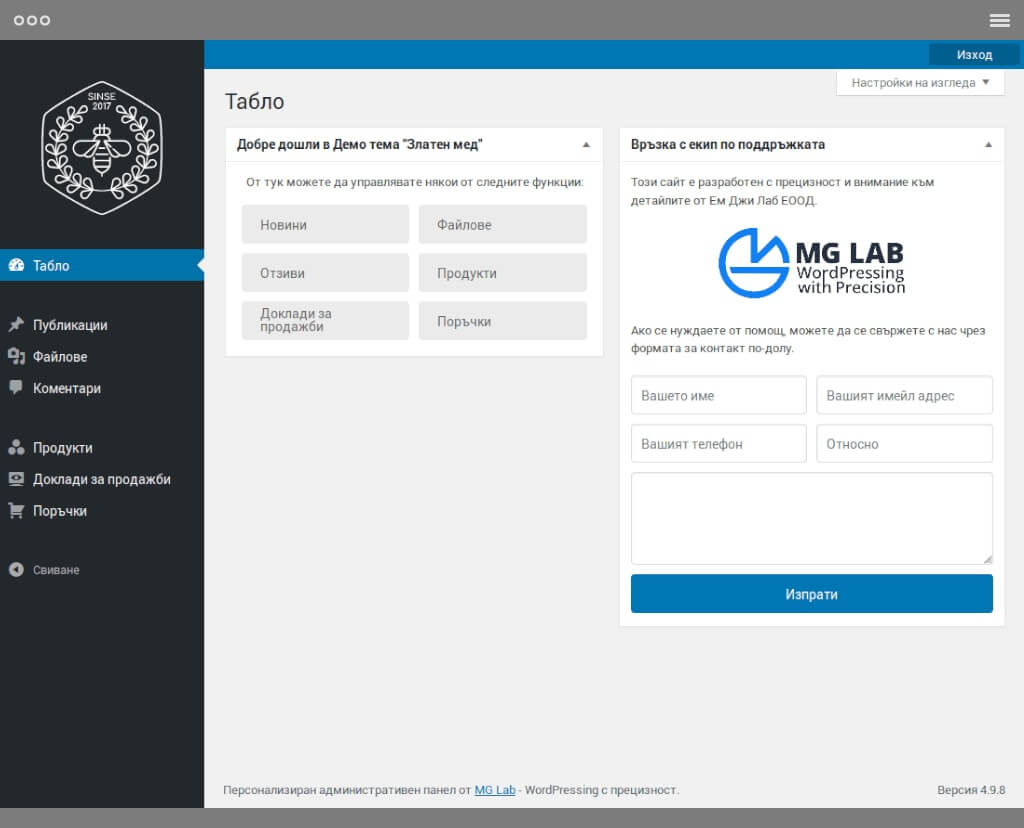The image size is (1024, 828).
Task: Collapse the sidebar with the Свиване arrow icon
Action: (16, 570)
